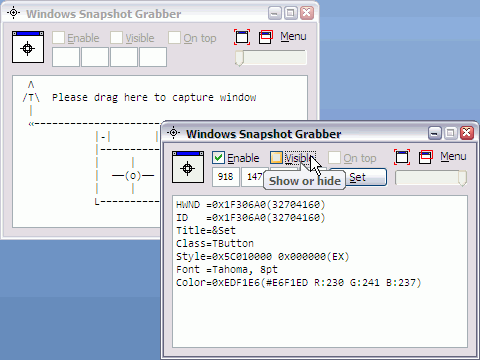The height and width of the screenshot is (360, 480).
Task: Click the field showing 918
Action: pos(226,177)
